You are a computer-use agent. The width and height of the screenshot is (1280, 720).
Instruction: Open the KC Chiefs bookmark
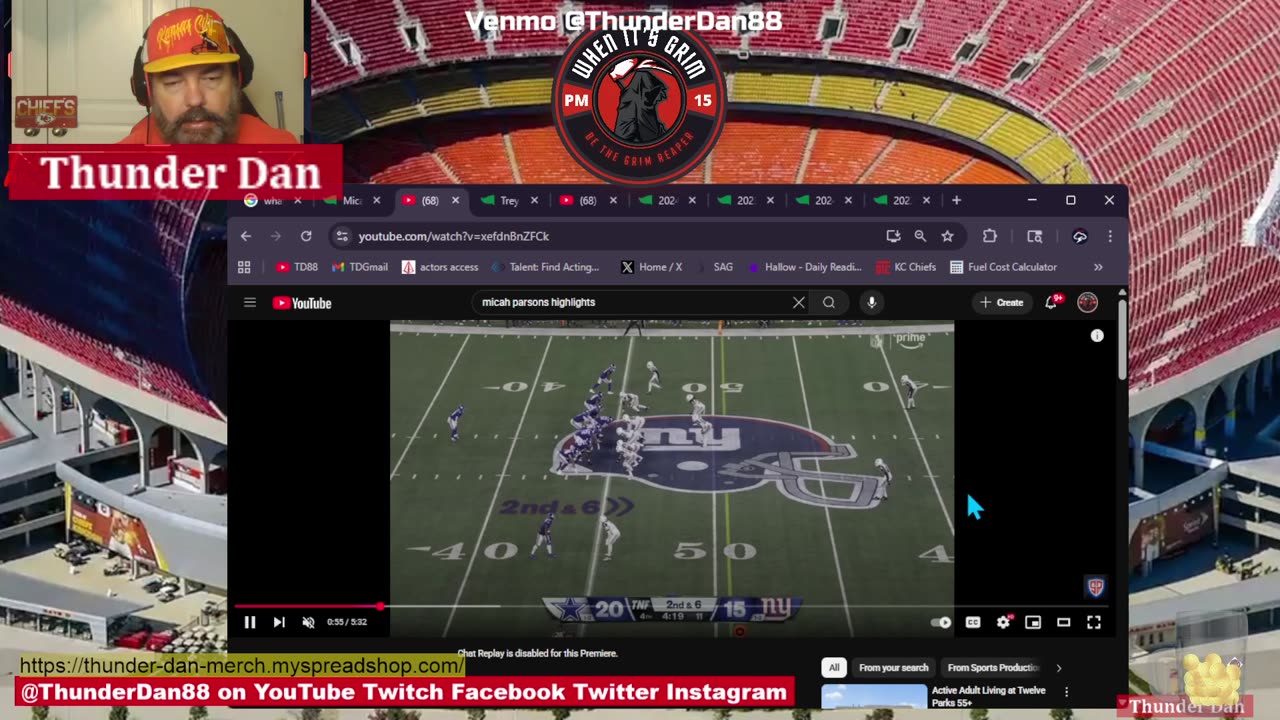click(x=906, y=267)
